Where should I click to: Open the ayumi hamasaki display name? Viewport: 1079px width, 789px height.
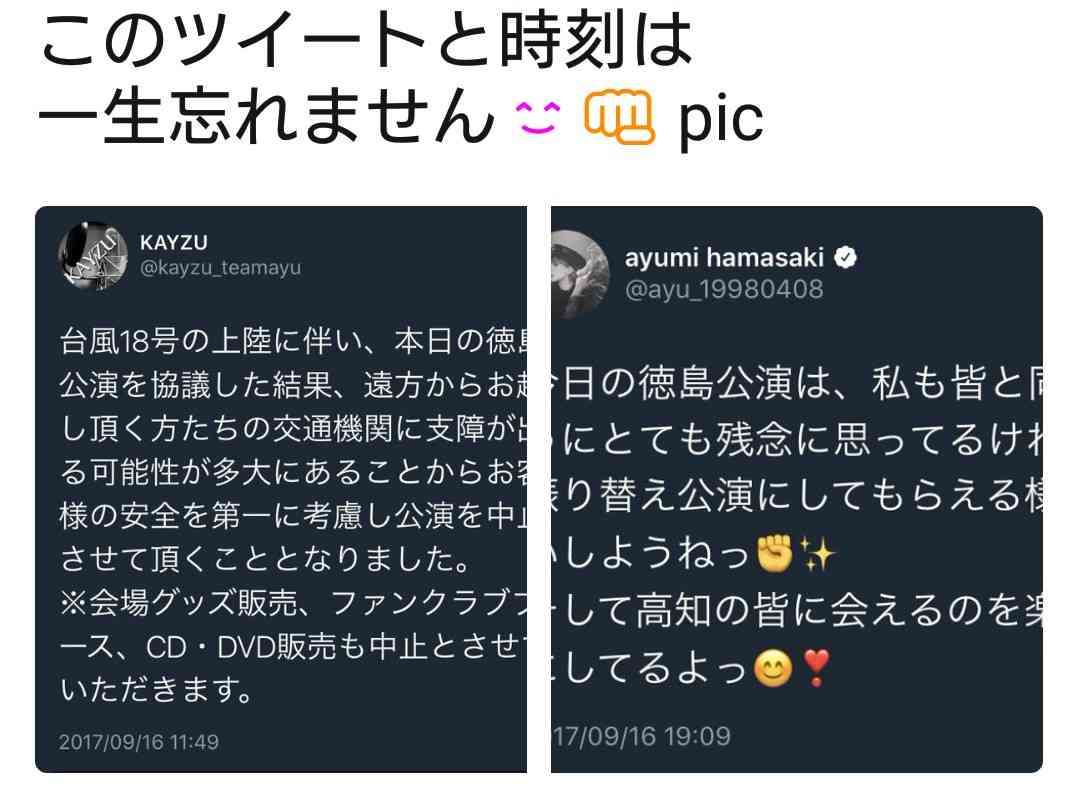[x=724, y=257]
